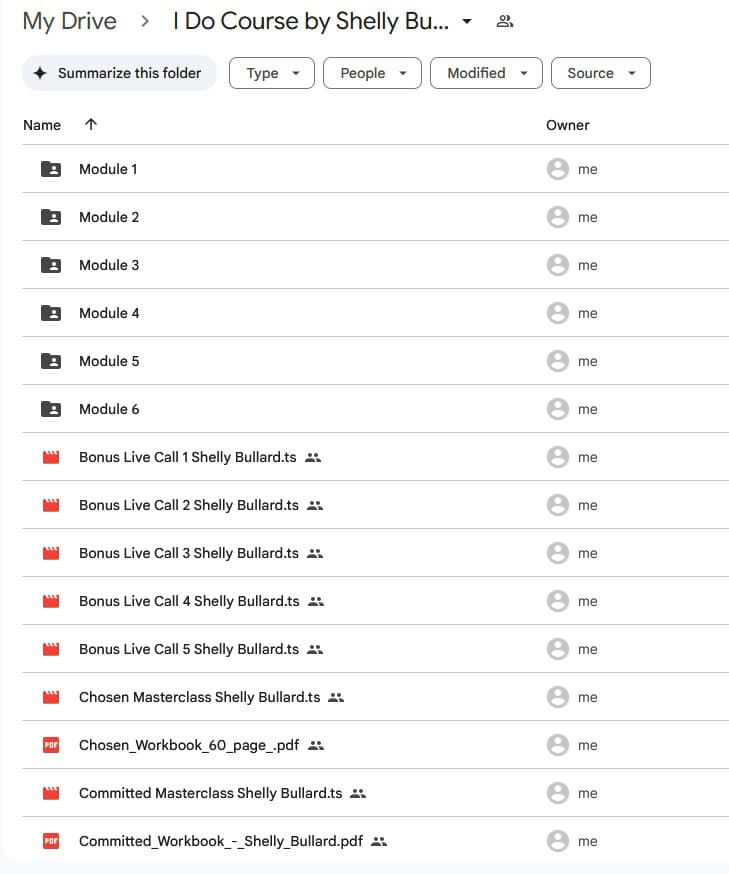Image resolution: width=729 pixels, height=874 pixels.
Task: Click shared icon next to Bonus Live Call 2
Action: click(x=315, y=506)
